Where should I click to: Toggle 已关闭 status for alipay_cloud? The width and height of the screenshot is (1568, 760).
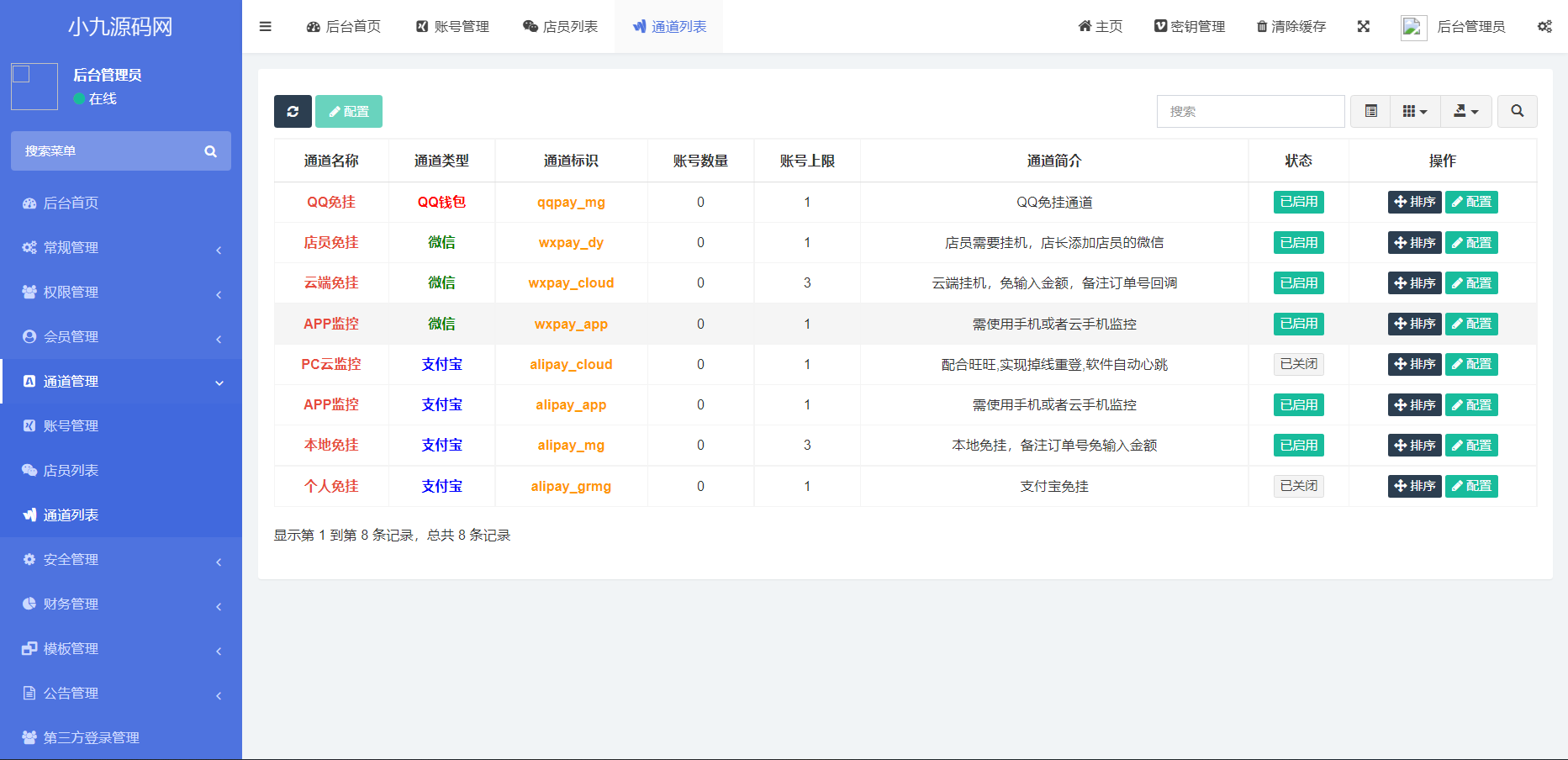coord(1298,364)
